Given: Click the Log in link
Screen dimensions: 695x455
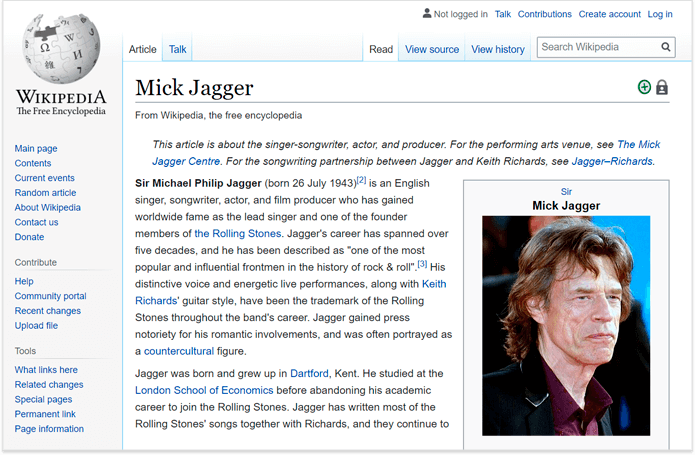Looking at the screenshot, I should click(x=660, y=14).
